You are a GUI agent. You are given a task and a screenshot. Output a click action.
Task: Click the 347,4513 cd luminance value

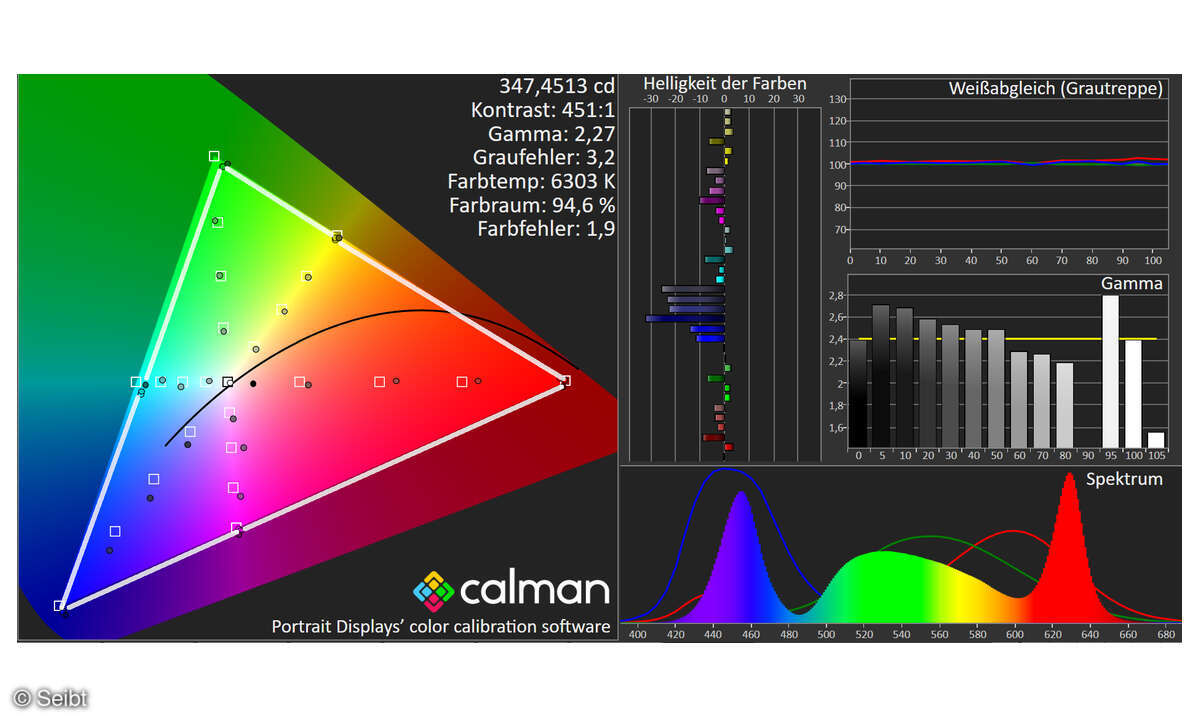click(x=556, y=86)
